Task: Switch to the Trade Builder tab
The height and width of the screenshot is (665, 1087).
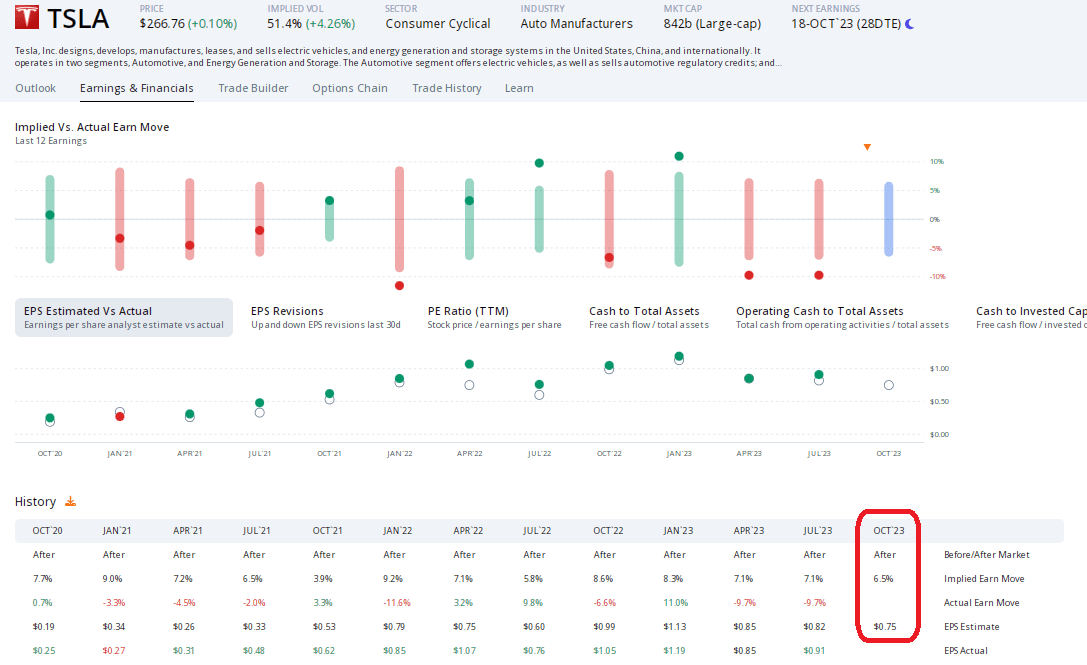Action: click(x=253, y=88)
